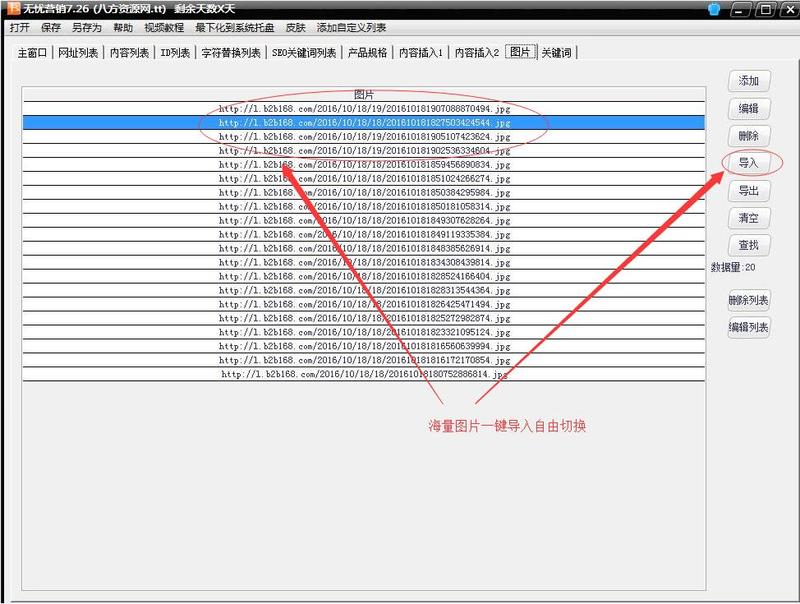The height and width of the screenshot is (604, 800).
Task: Click the 添加 button
Action: click(748, 81)
